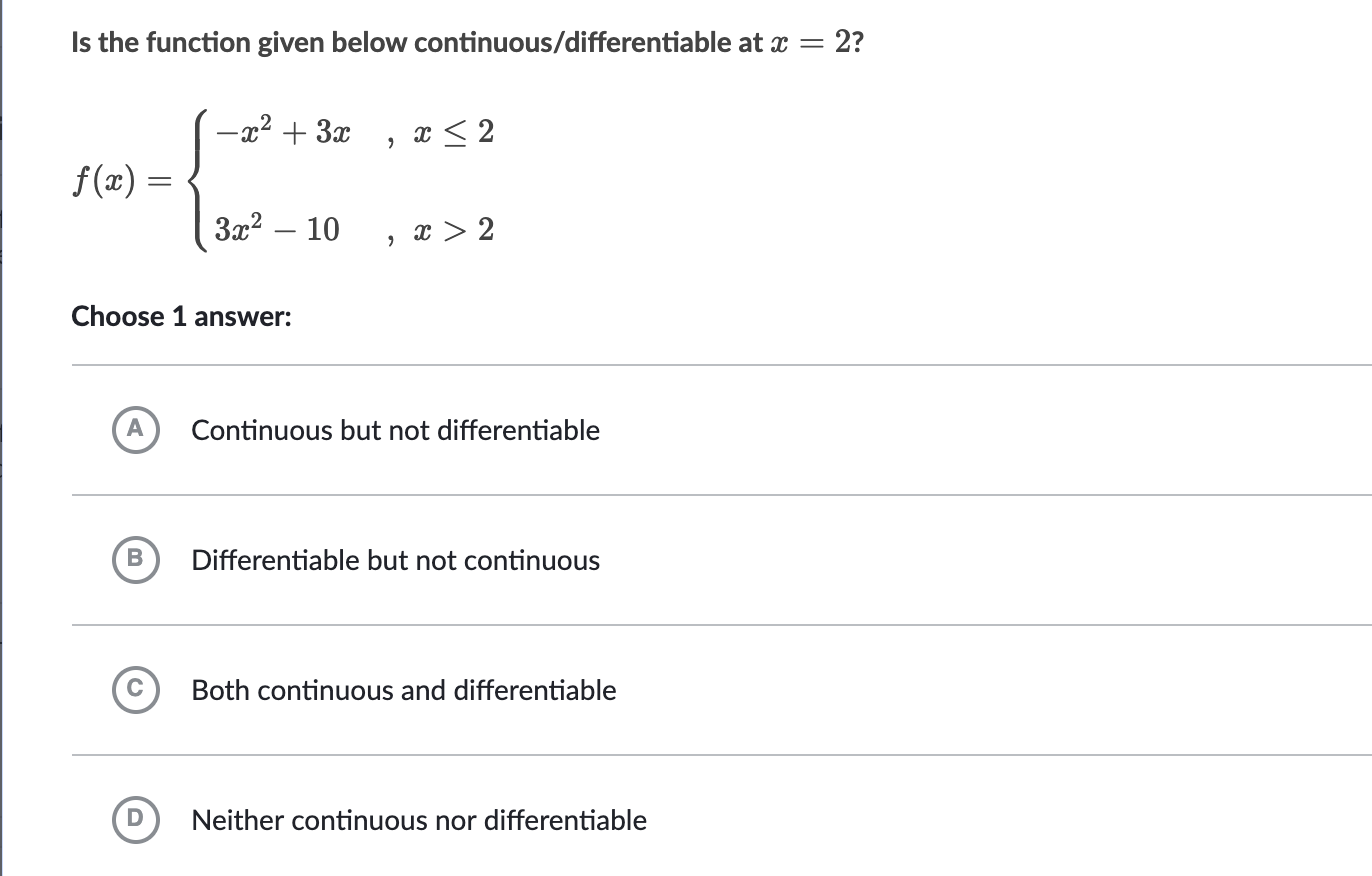Click the divider line above choice A

(700, 365)
